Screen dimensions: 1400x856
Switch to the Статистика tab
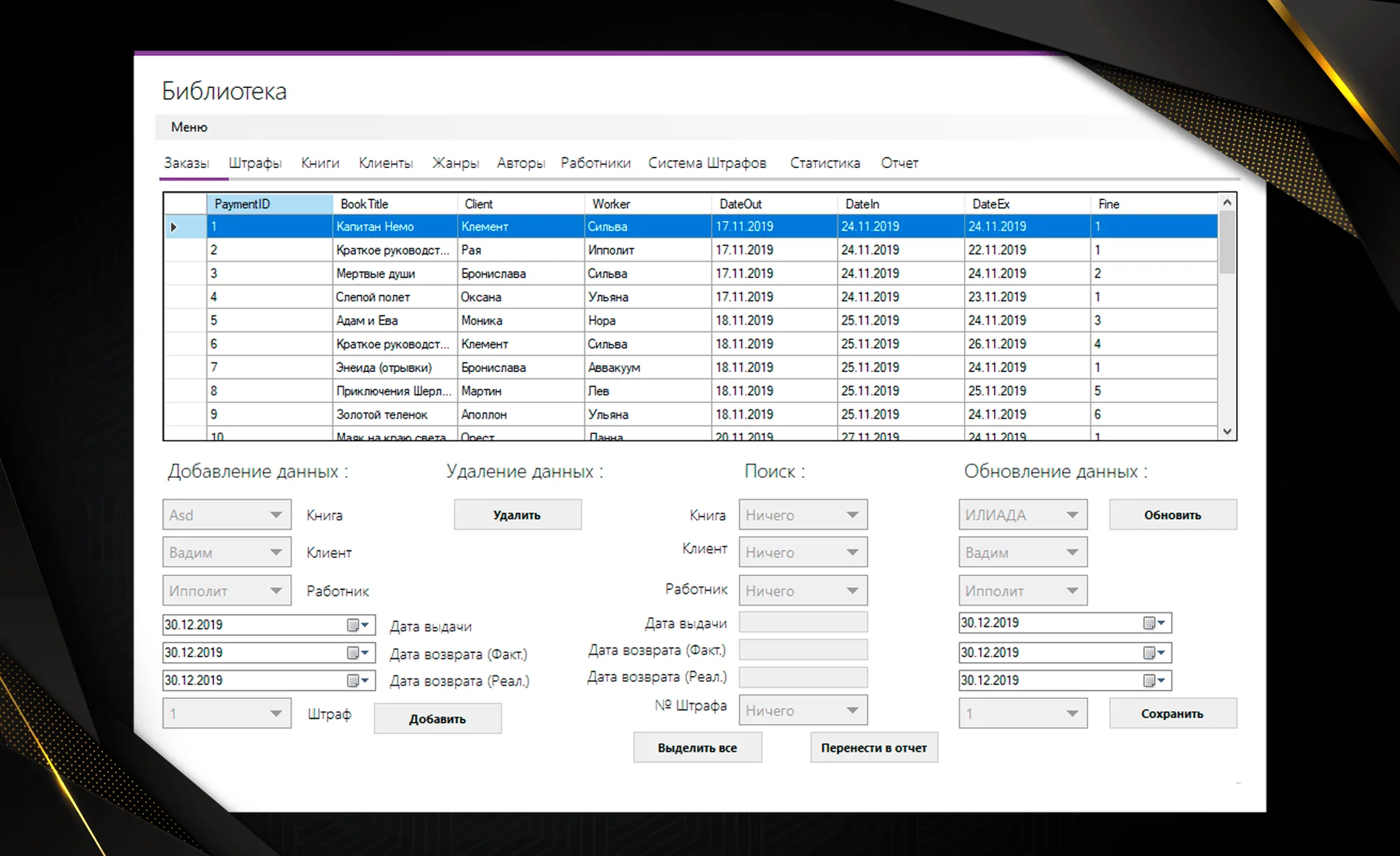coord(825,163)
